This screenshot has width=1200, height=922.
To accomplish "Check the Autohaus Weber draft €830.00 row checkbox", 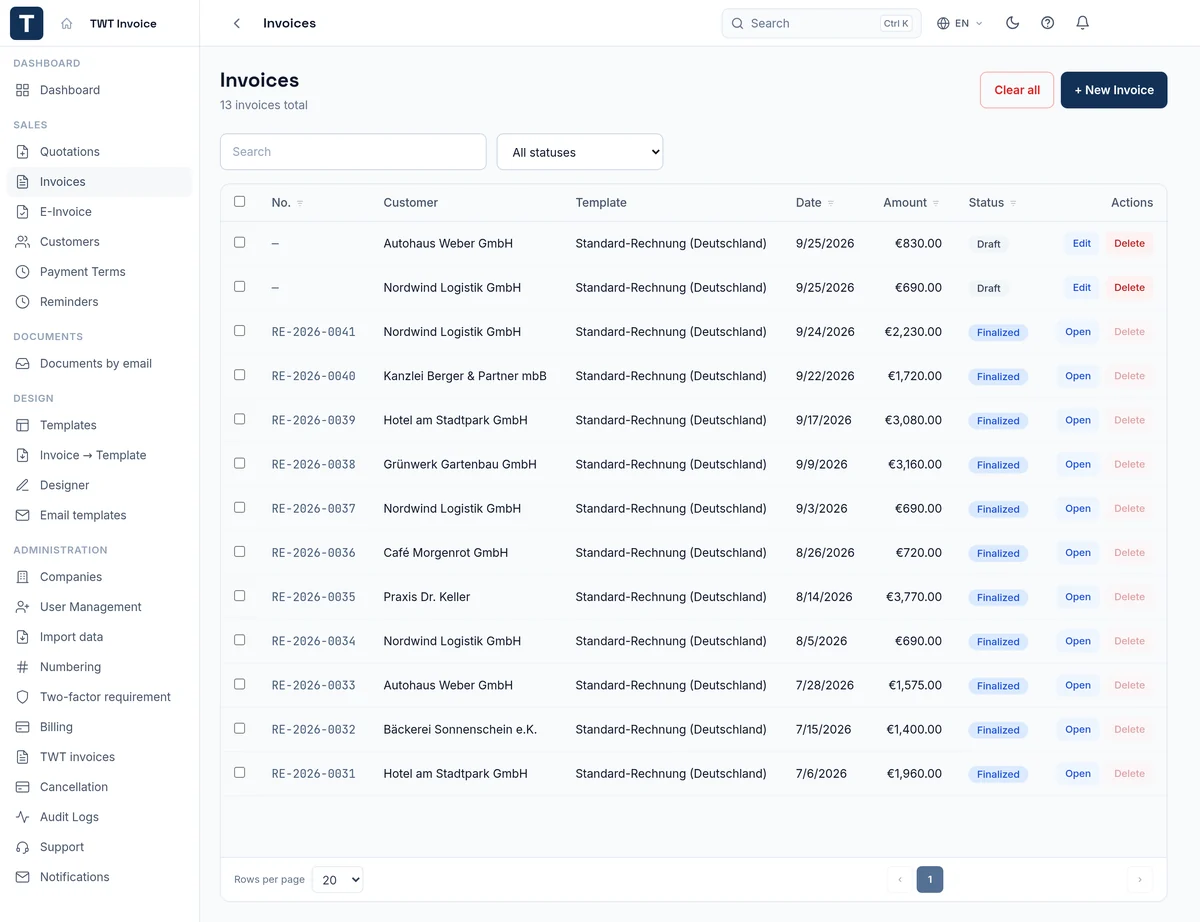I will tap(239, 242).
